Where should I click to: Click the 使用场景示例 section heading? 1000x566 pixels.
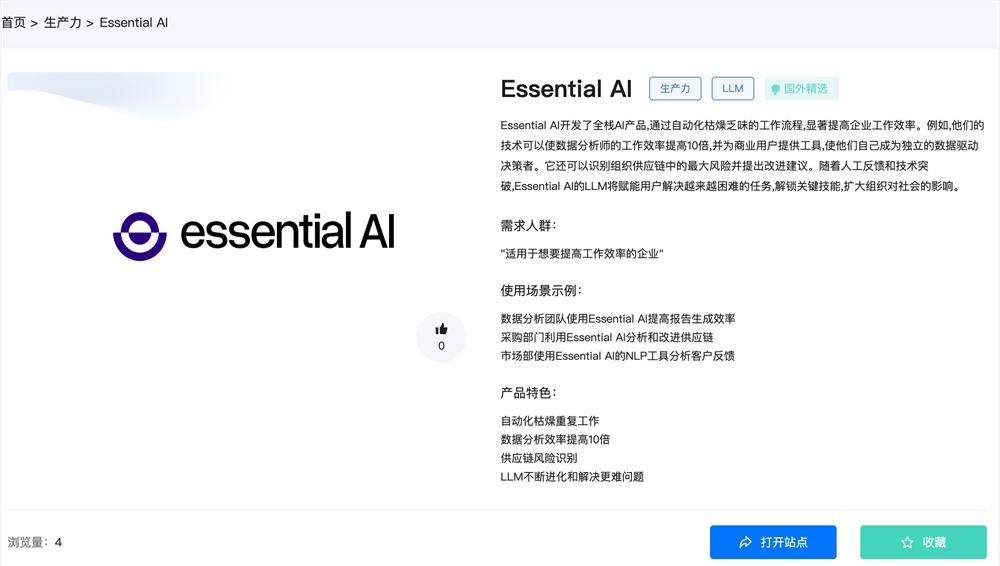541,291
